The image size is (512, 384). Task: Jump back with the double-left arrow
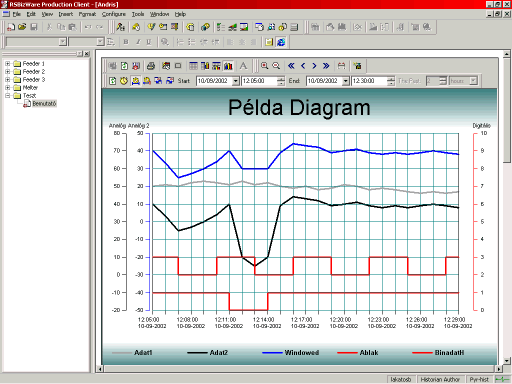point(291,66)
